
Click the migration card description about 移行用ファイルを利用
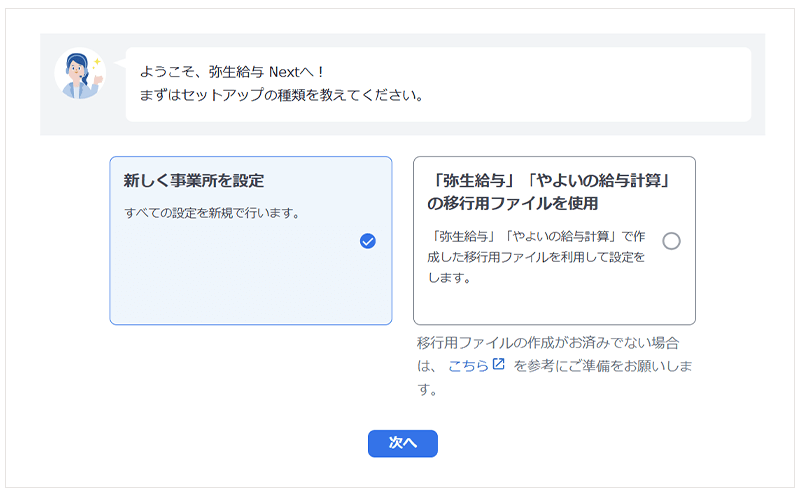click(540, 257)
